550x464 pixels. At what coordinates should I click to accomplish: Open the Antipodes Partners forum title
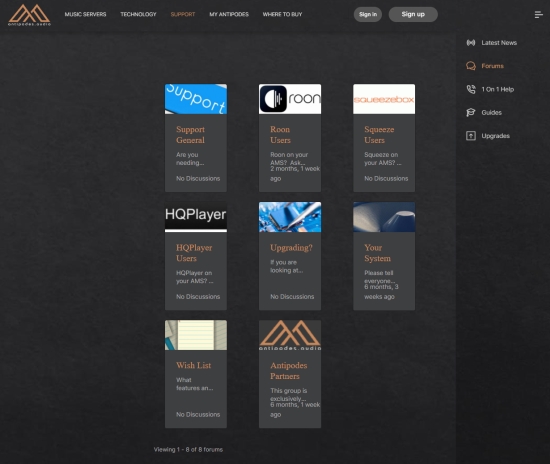coord(288,371)
